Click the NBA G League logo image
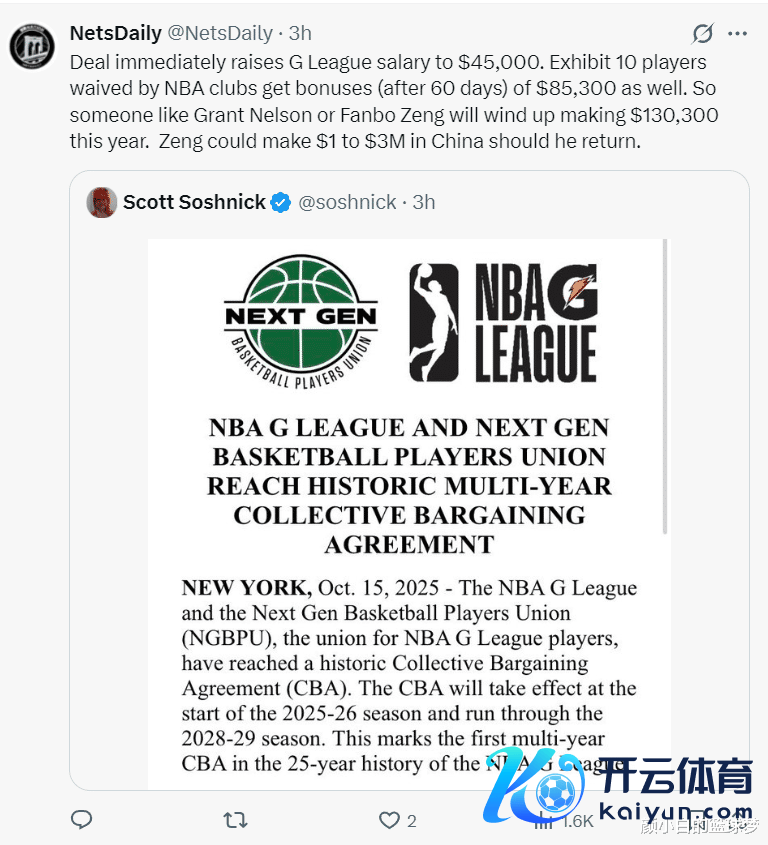Screen dimensions: 768x845 [x=503, y=323]
